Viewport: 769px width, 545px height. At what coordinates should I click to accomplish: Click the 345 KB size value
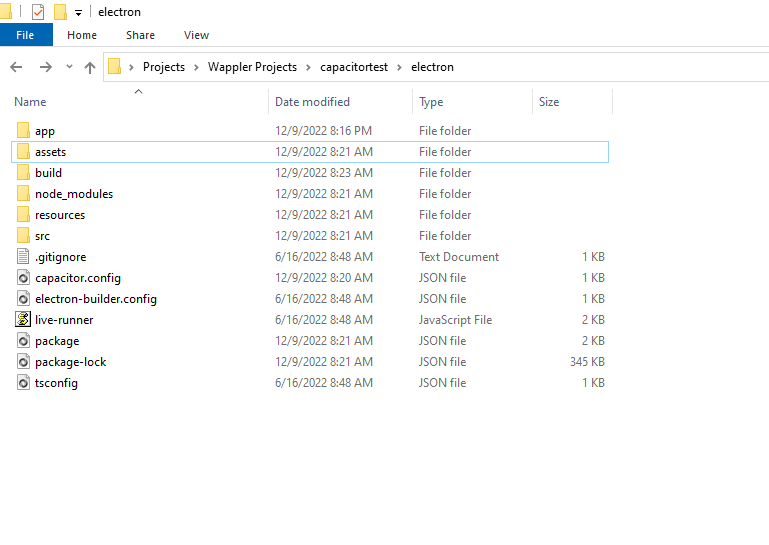[x=587, y=362]
